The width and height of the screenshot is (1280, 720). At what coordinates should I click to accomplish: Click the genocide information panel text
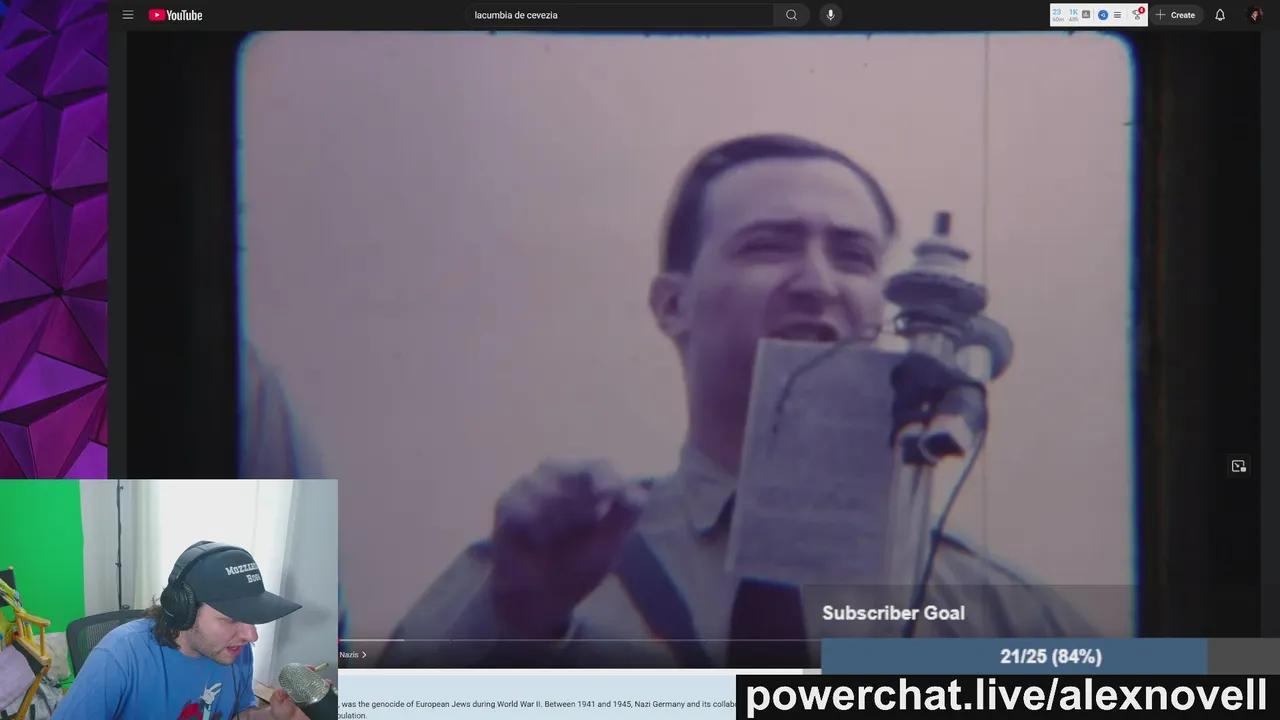pyautogui.click(x=538, y=709)
